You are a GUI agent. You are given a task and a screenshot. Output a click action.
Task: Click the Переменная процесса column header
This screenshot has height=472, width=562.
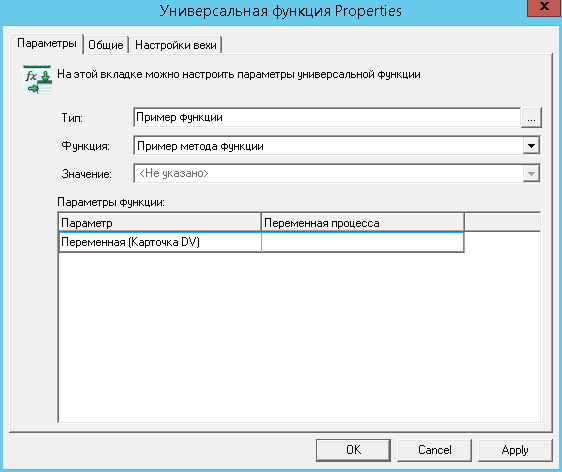pyautogui.click(x=362, y=223)
